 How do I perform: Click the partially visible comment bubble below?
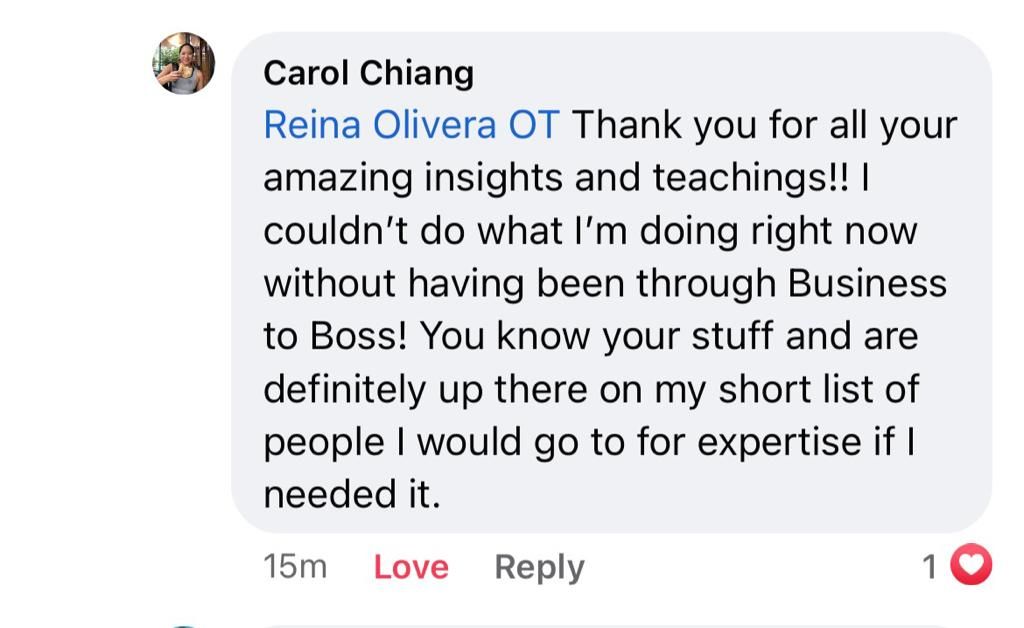(x=600, y=624)
